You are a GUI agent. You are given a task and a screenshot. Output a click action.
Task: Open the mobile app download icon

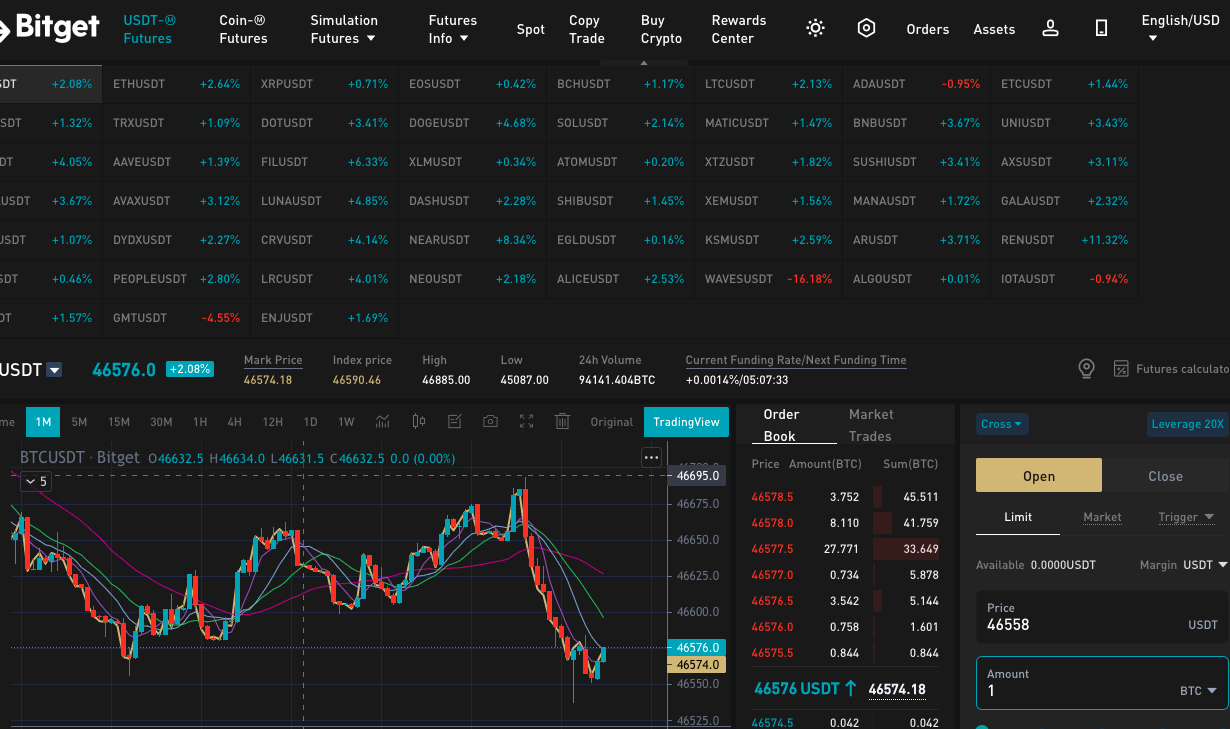coord(1101,29)
